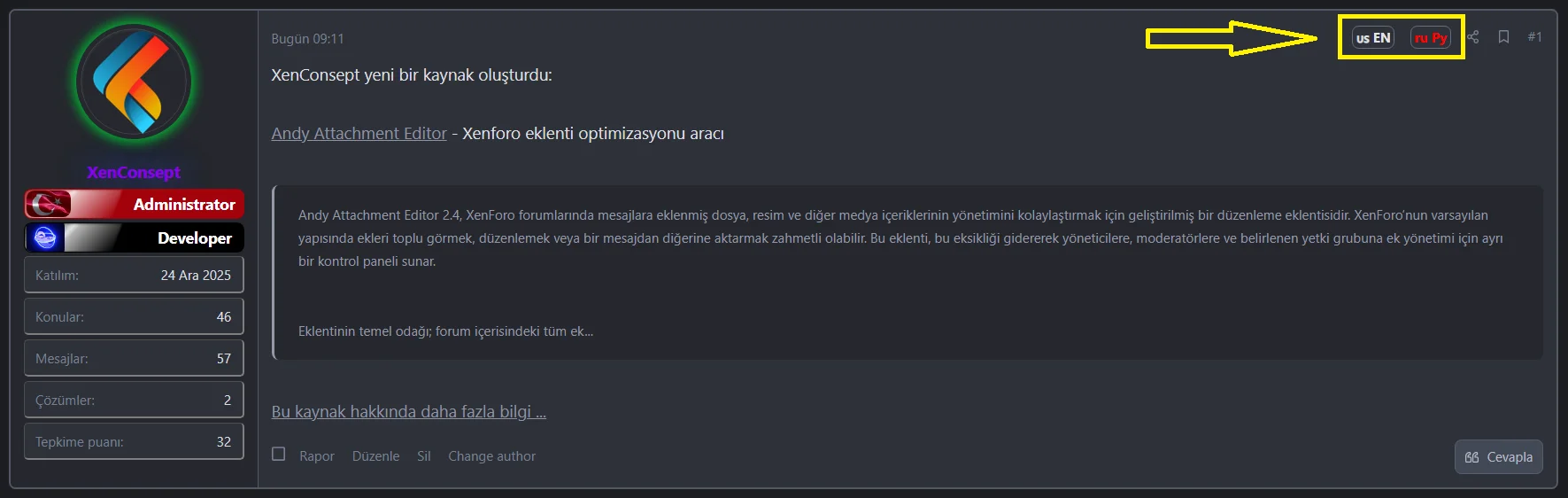Click the Developer badge banner
The image size is (1568, 498).
tap(135, 237)
